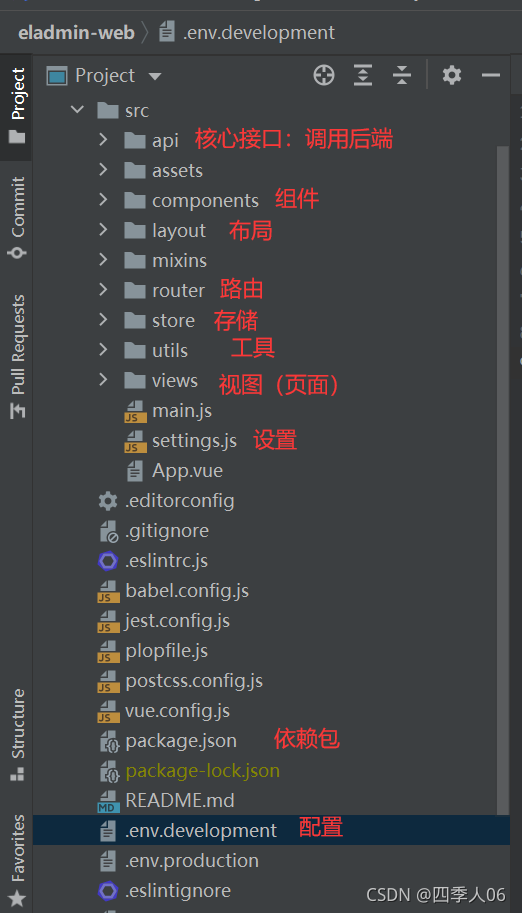The image size is (522, 913).
Task: Click .env.development in breadcrumb bar
Action: pyautogui.click(x=258, y=33)
